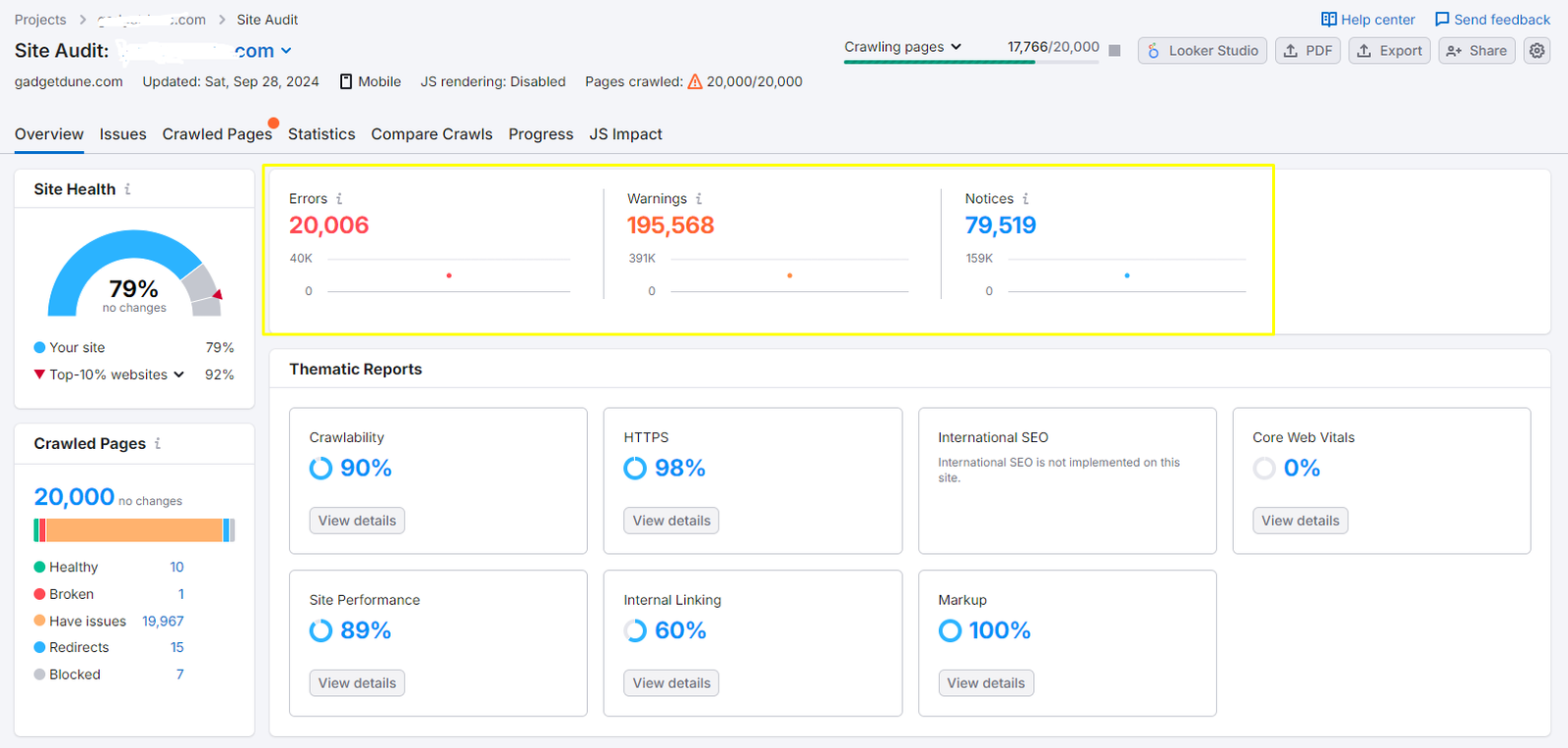Click the Warnings info icon
Image resolution: width=1568 pixels, height=748 pixels.
pyautogui.click(x=699, y=198)
